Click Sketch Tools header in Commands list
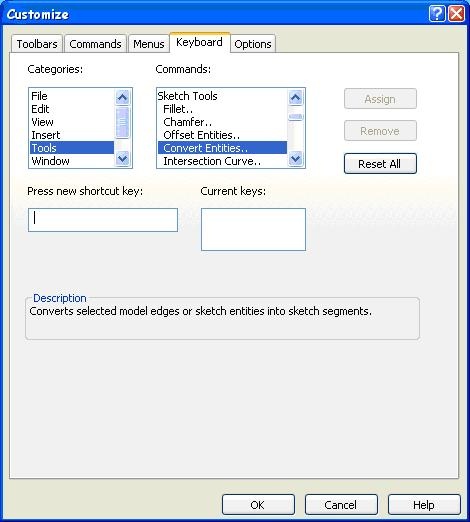 click(222, 96)
